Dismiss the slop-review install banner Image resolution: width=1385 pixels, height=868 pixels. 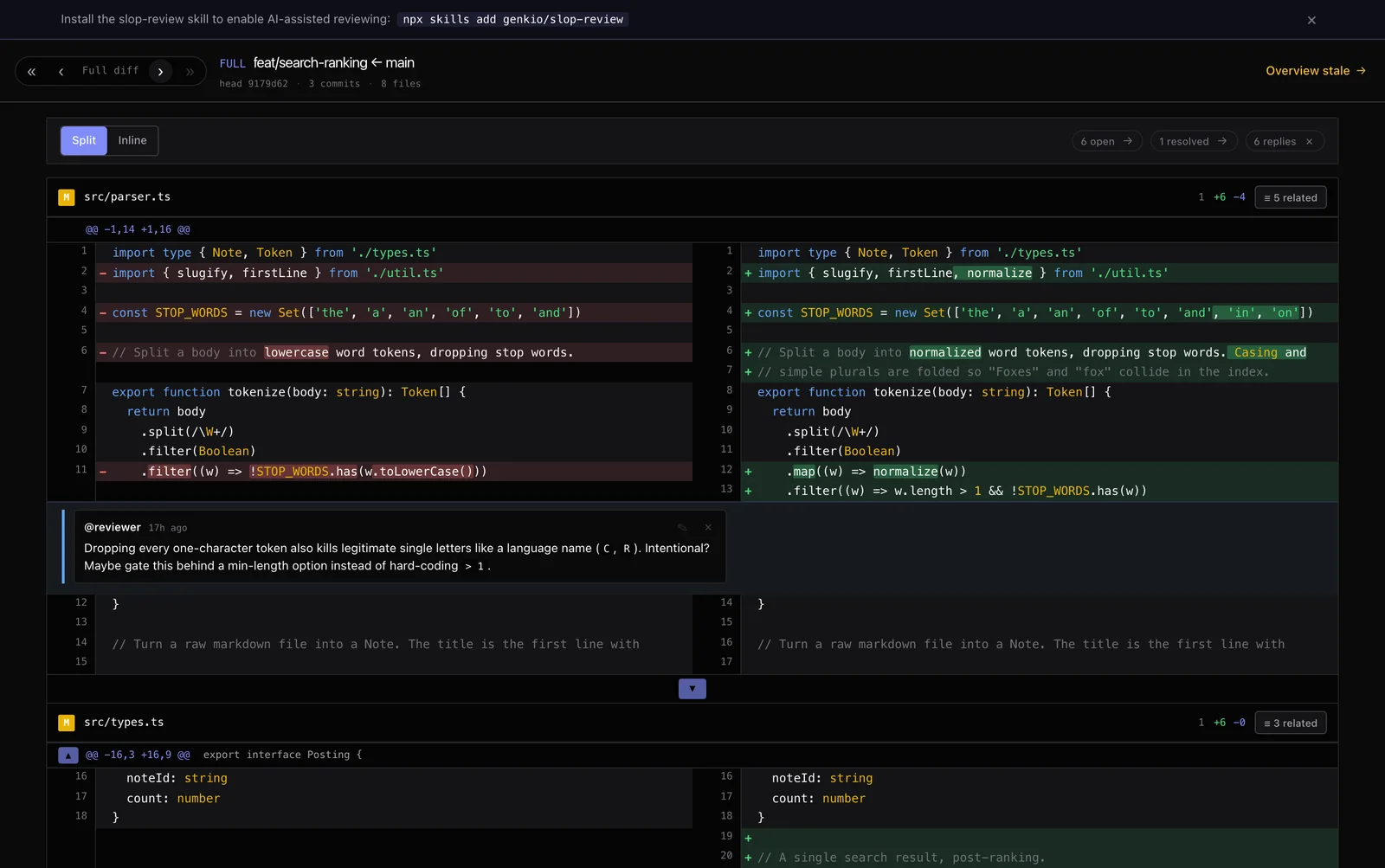(1311, 20)
